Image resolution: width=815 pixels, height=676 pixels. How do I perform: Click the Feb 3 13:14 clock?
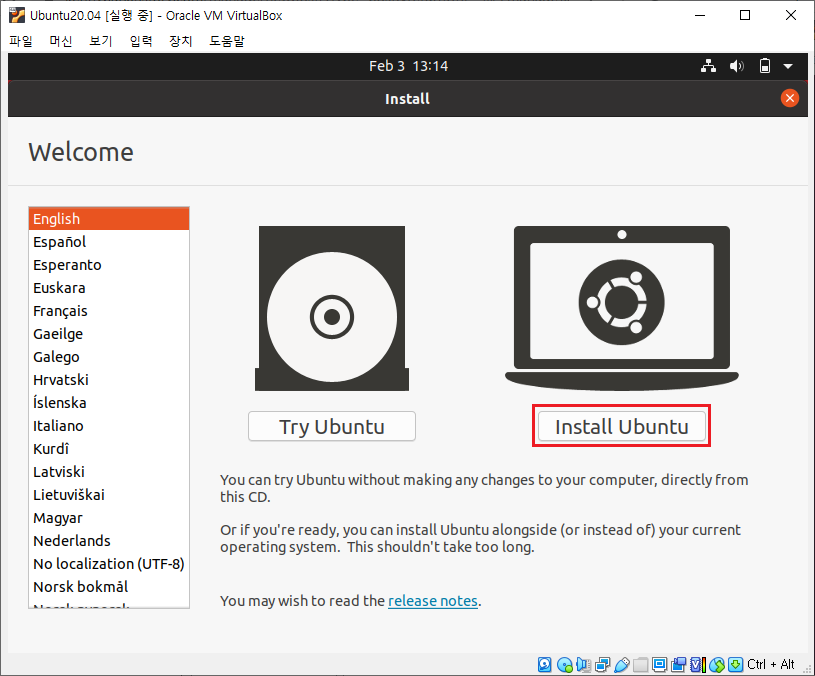[409, 66]
